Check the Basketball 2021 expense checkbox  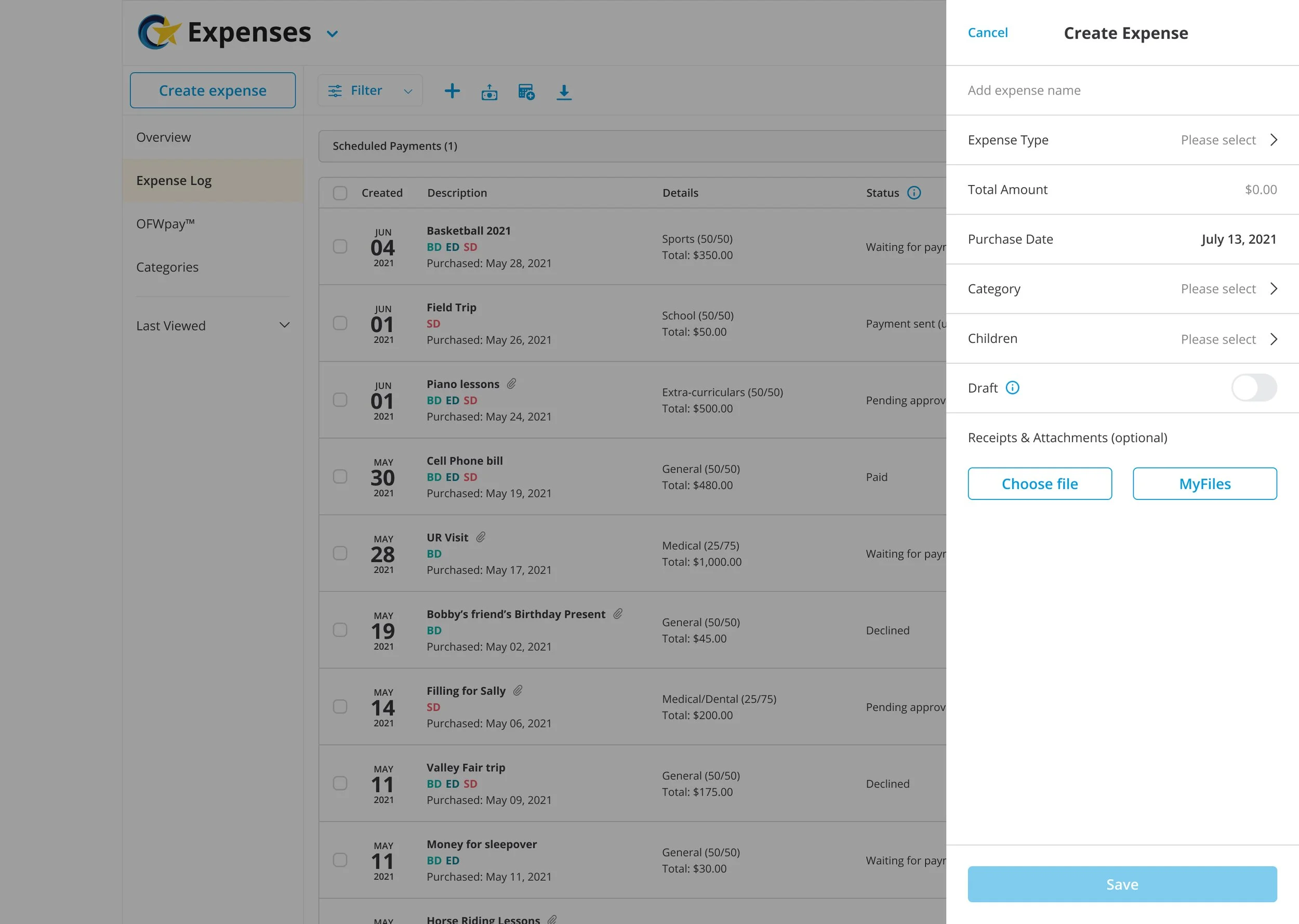(340, 246)
